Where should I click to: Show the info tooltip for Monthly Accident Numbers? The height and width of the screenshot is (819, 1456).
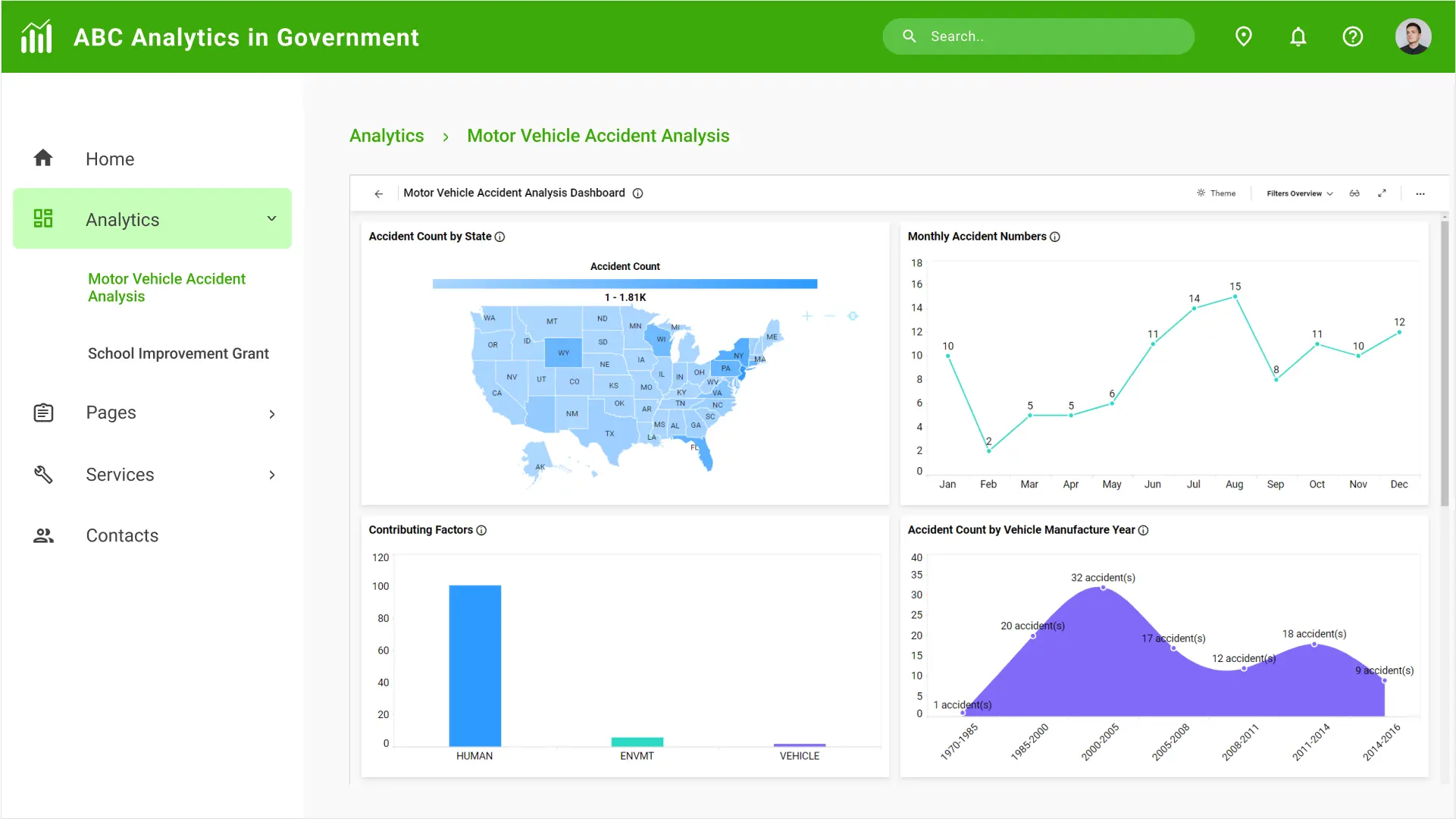tap(1055, 237)
